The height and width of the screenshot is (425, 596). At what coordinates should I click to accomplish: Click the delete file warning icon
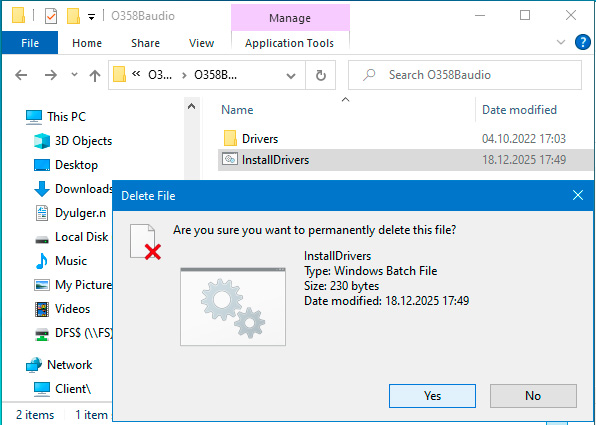[146, 242]
